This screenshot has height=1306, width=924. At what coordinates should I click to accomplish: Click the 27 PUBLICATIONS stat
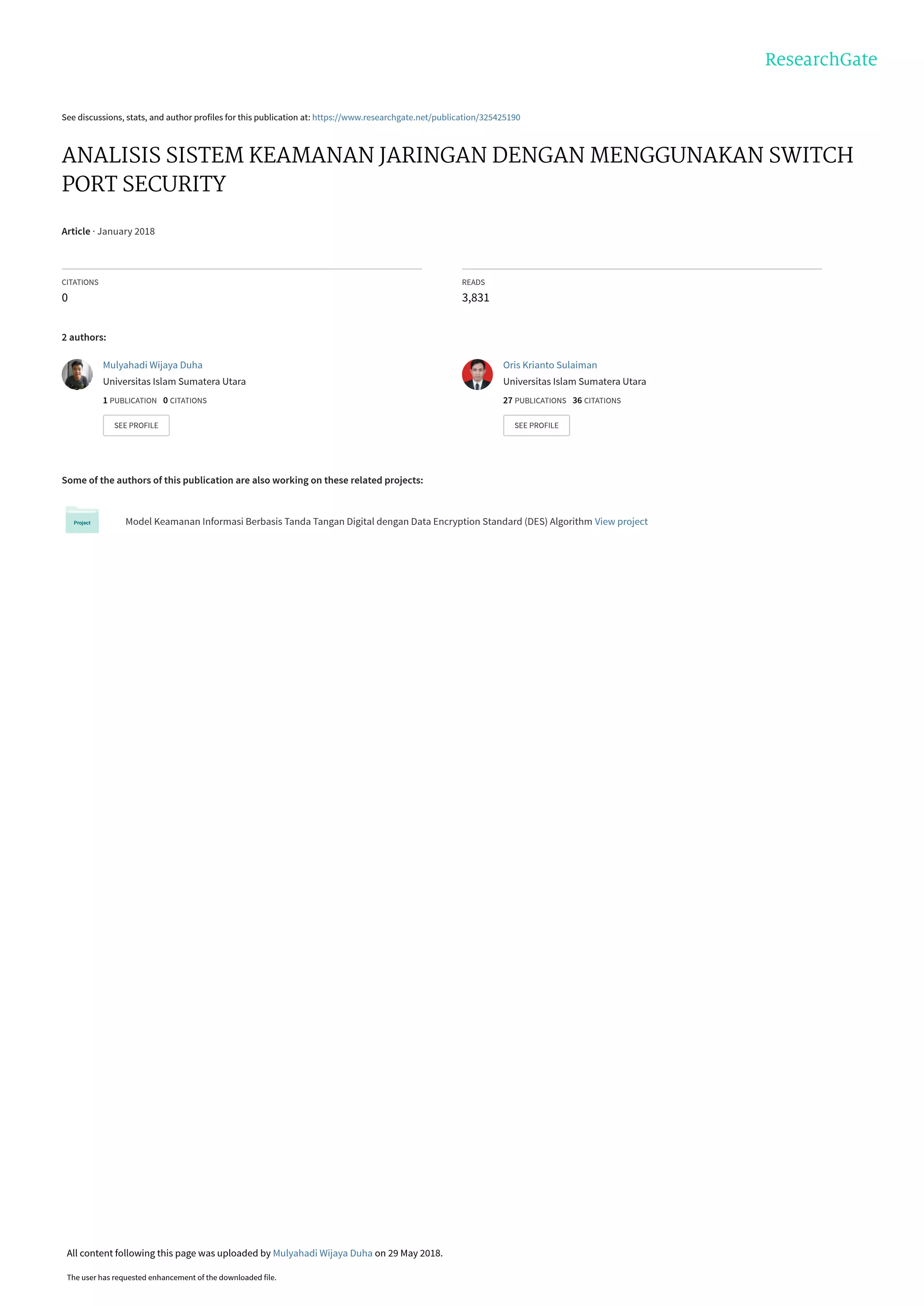click(534, 401)
